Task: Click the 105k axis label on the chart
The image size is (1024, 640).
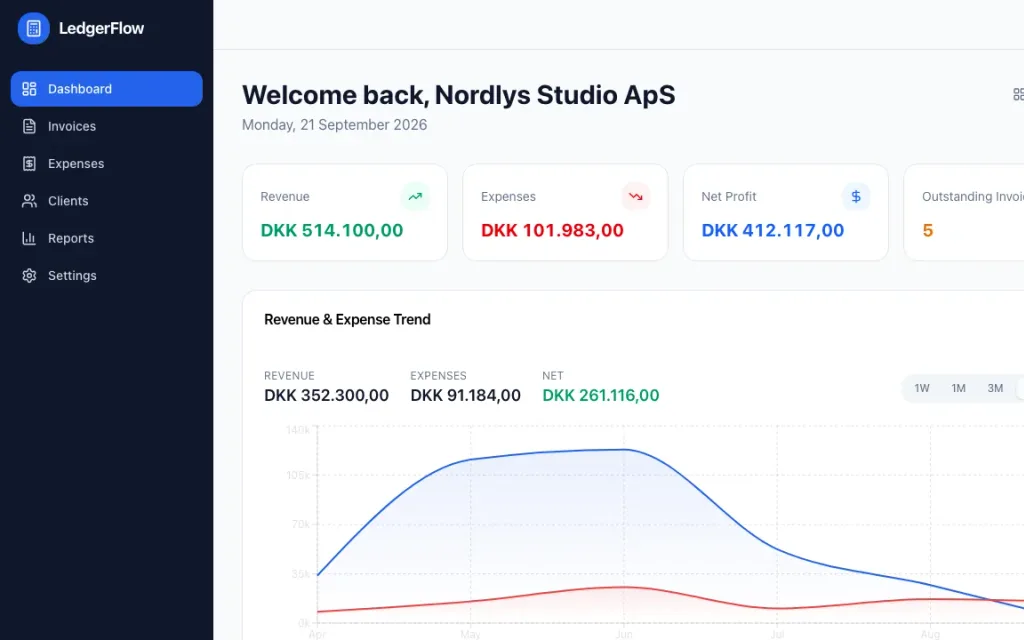Action: pos(298,475)
